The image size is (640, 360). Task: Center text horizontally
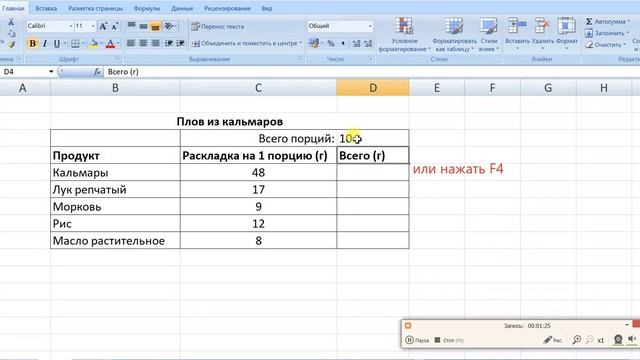143,43
